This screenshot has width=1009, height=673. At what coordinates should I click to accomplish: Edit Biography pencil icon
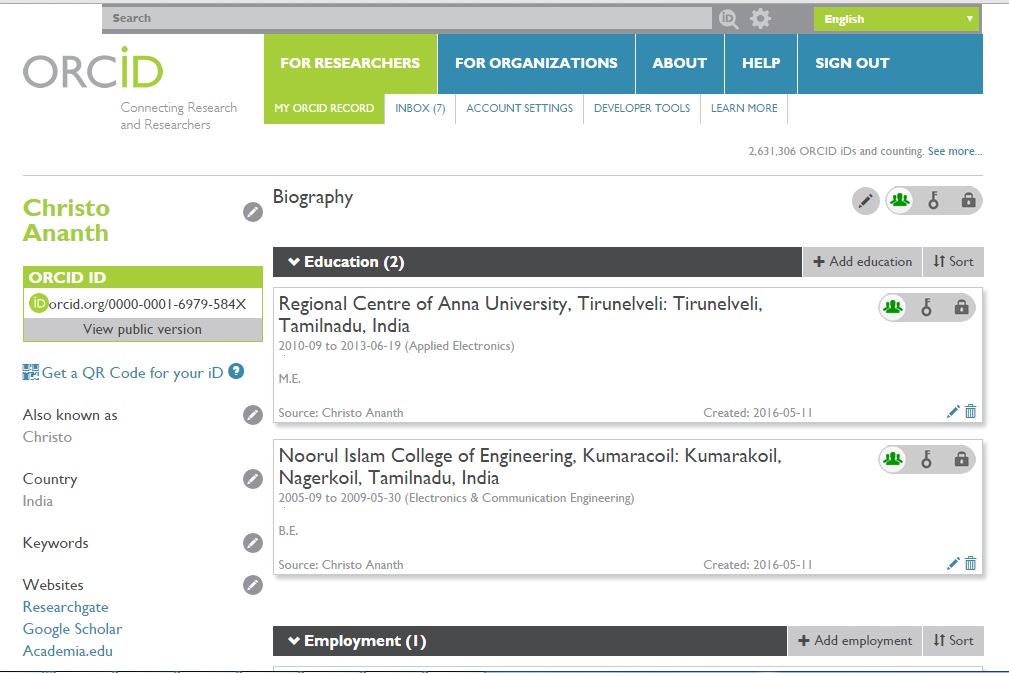(x=866, y=201)
